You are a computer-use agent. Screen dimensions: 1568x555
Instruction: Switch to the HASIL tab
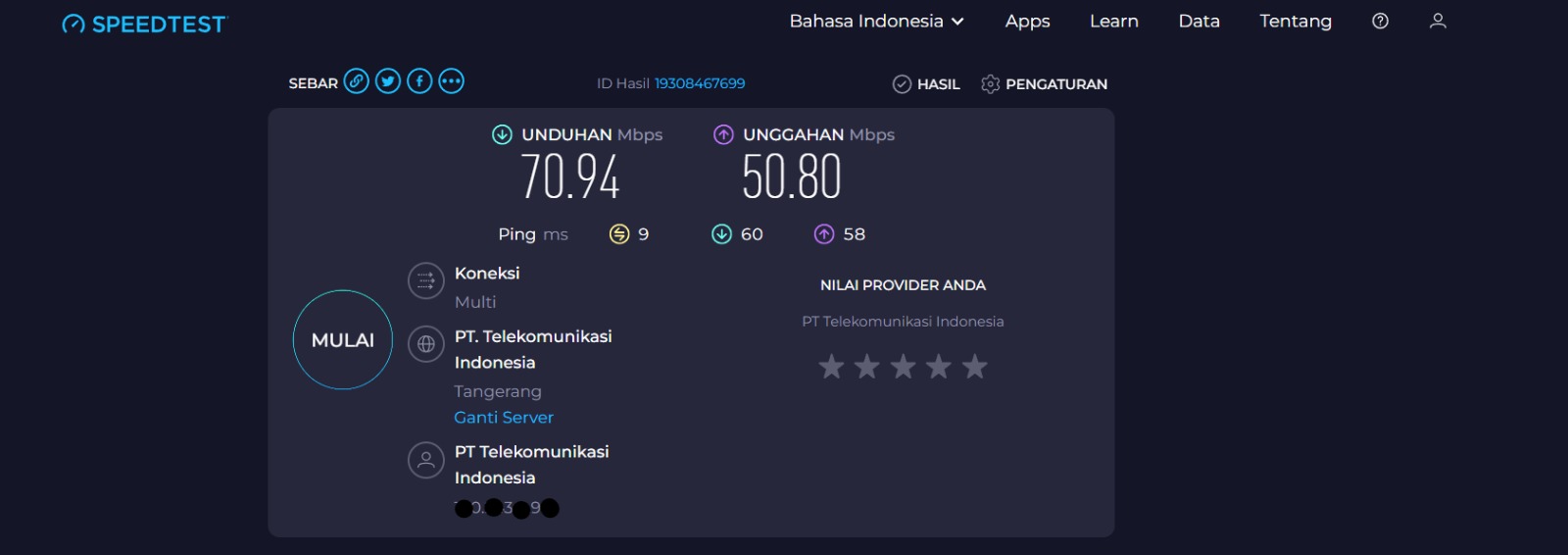click(x=926, y=84)
